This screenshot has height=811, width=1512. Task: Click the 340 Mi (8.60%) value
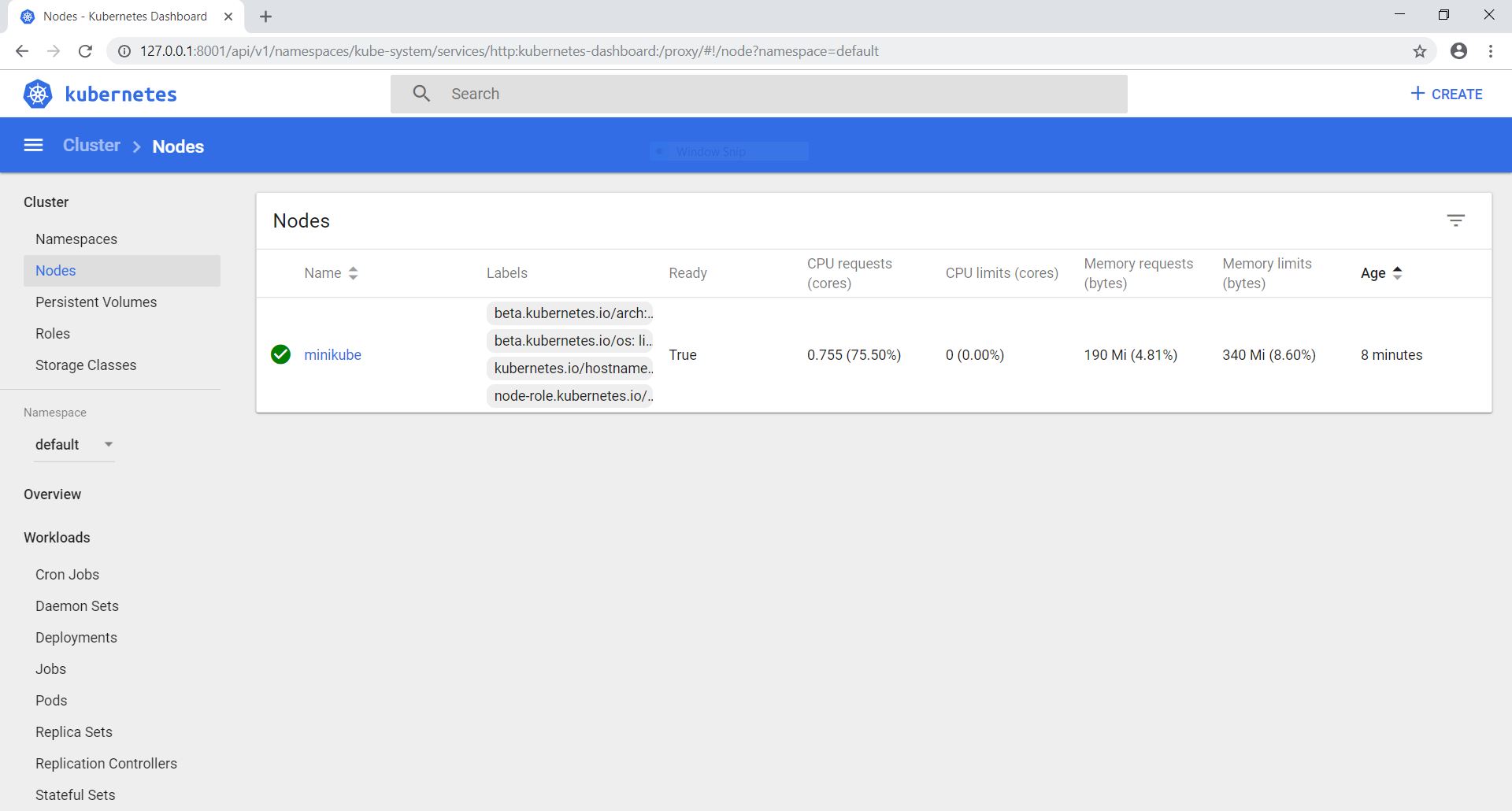(x=1269, y=355)
